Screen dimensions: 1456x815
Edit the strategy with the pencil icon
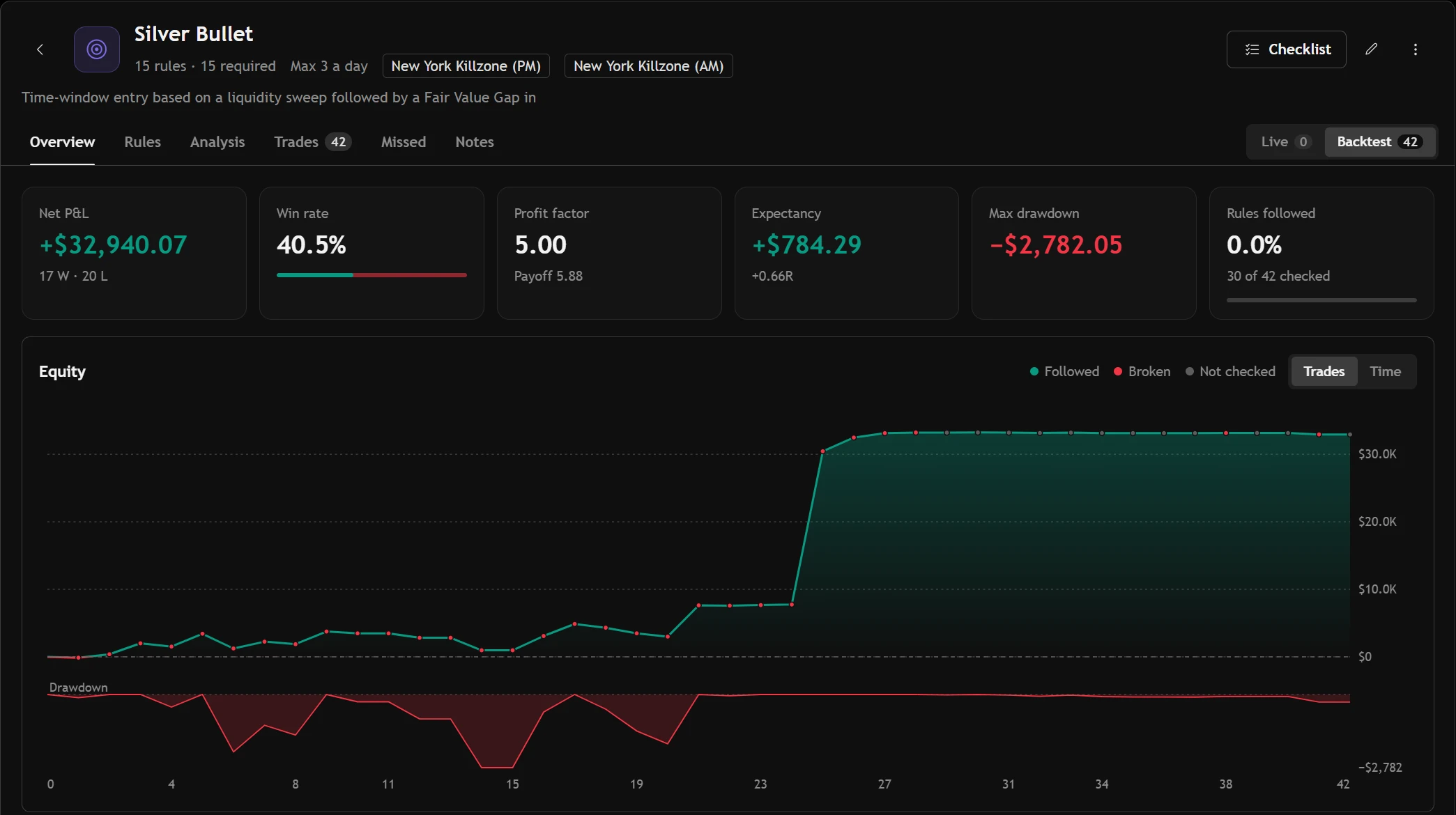point(1371,49)
